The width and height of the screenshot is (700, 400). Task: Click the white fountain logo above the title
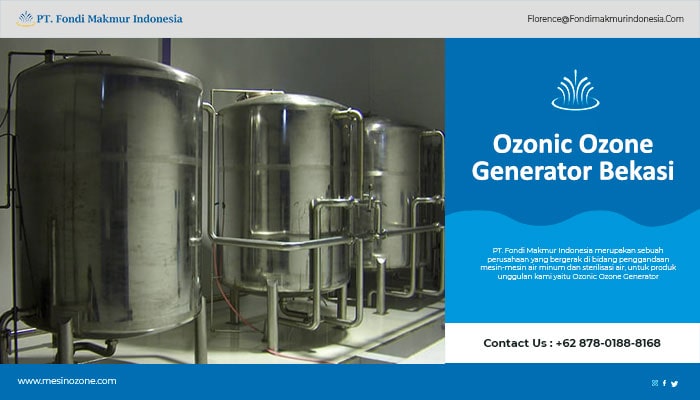pos(575,90)
